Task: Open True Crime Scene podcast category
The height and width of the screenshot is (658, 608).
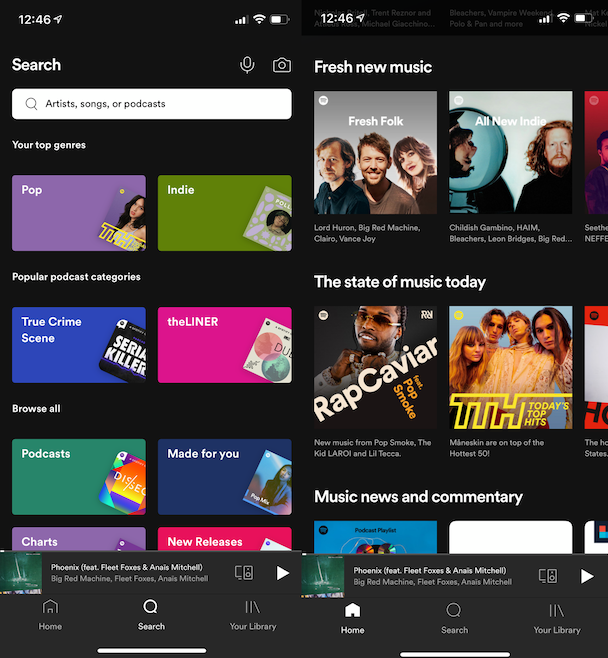Action: pos(79,345)
